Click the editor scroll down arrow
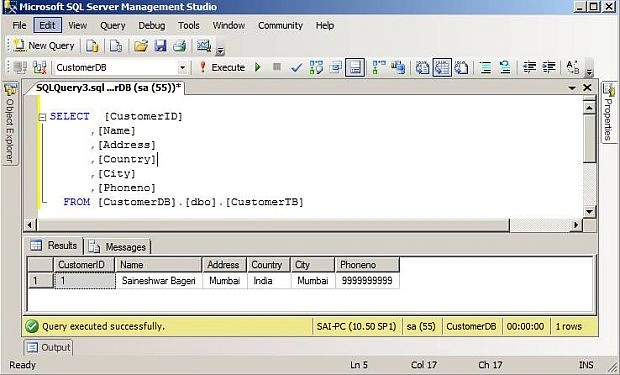 tap(589, 212)
